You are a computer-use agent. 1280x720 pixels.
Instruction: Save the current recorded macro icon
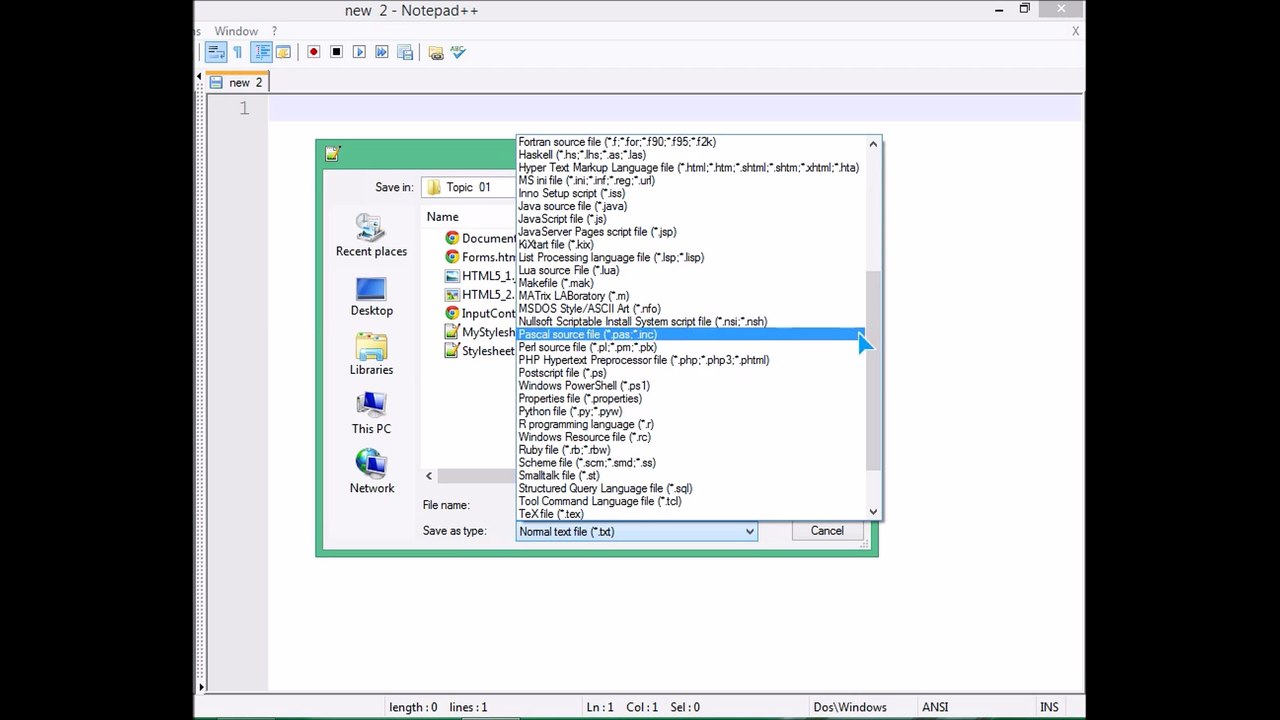coord(405,52)
